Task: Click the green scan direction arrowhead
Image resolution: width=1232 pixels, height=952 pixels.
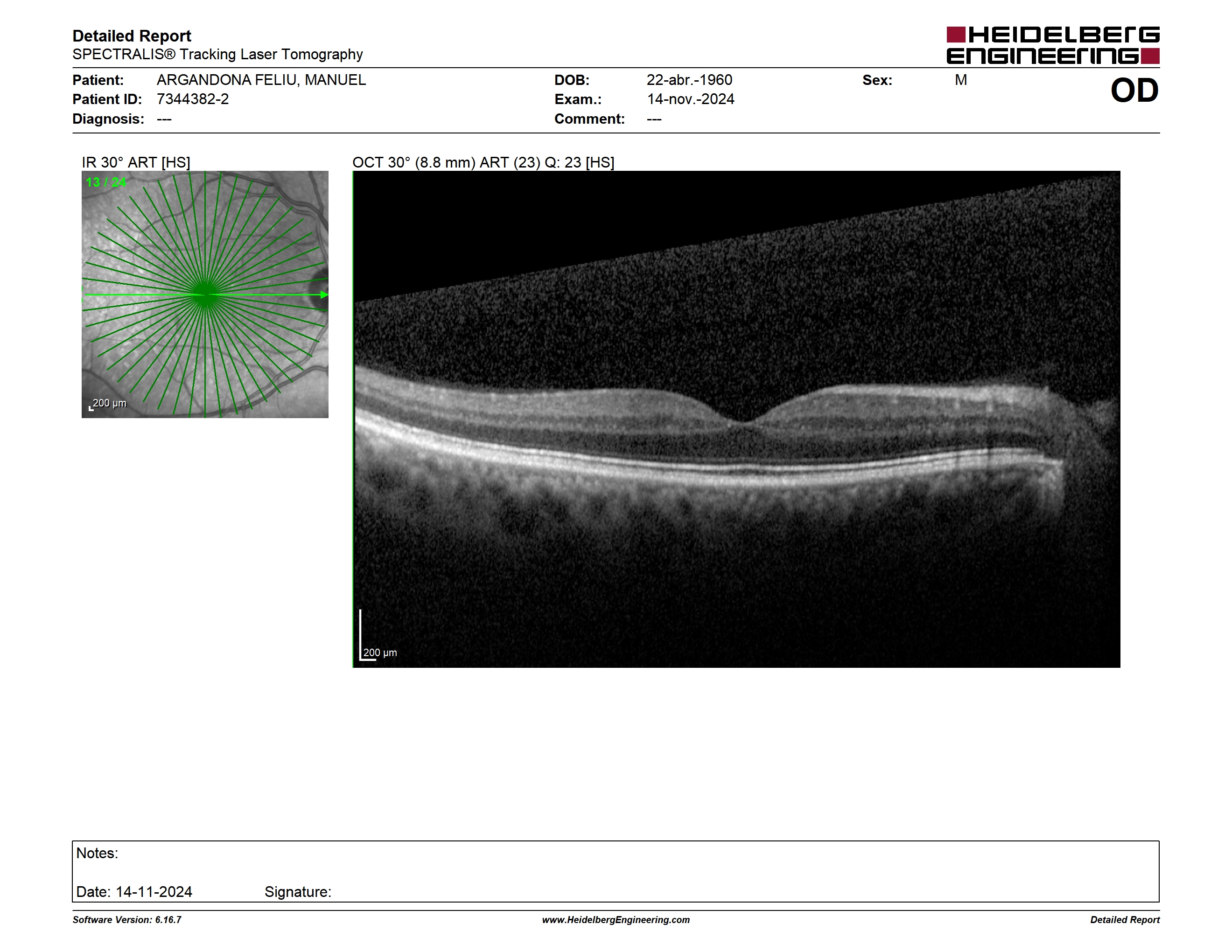Action: pyautogui.click(x=324, y=294)
